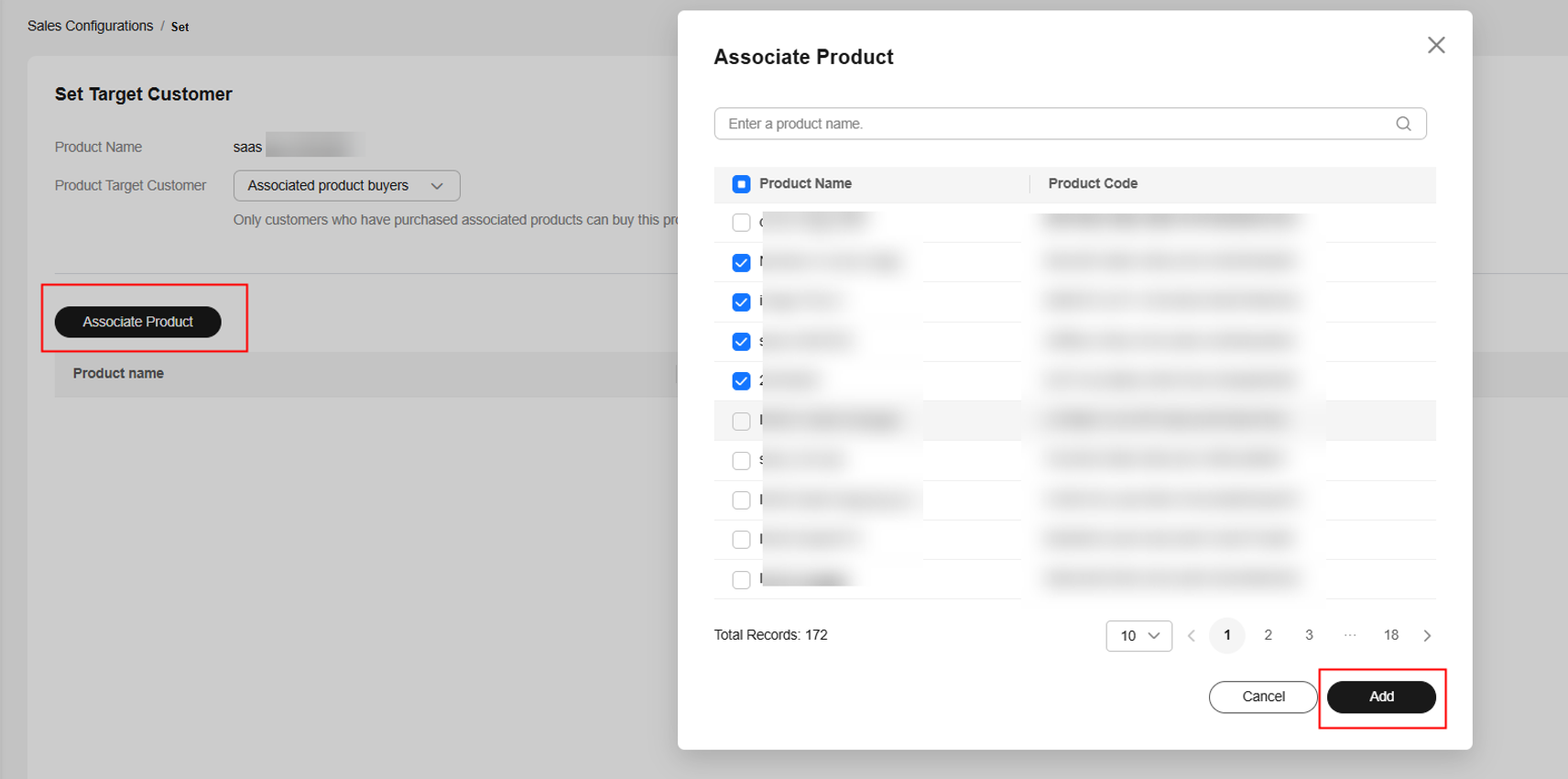Check the last product row checkbox
Viewport: 1568px width, 779px height.
(741, 579)
